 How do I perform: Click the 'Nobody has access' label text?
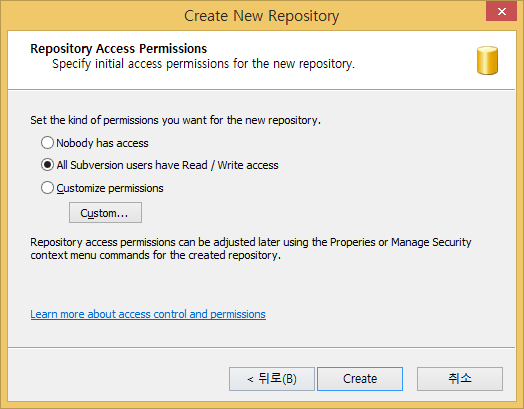point(102,143)
